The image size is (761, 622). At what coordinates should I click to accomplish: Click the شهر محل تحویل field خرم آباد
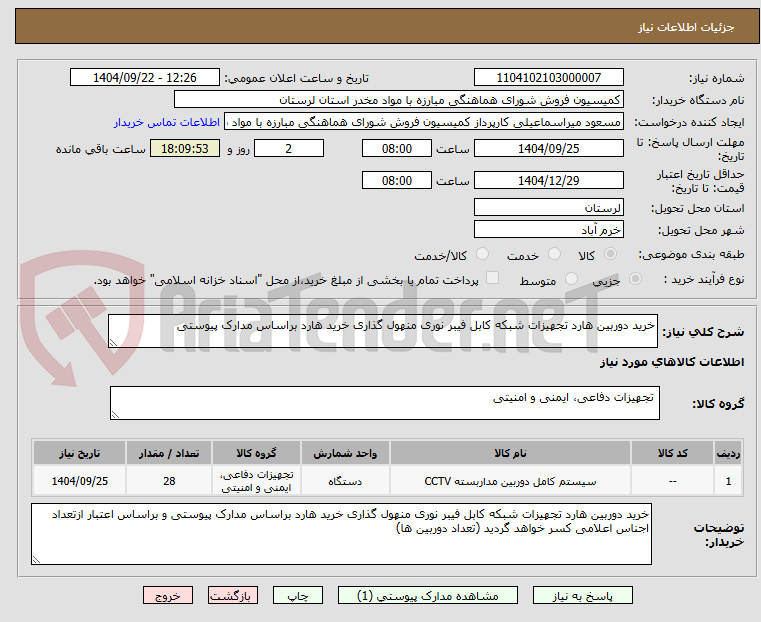point(548,229)
